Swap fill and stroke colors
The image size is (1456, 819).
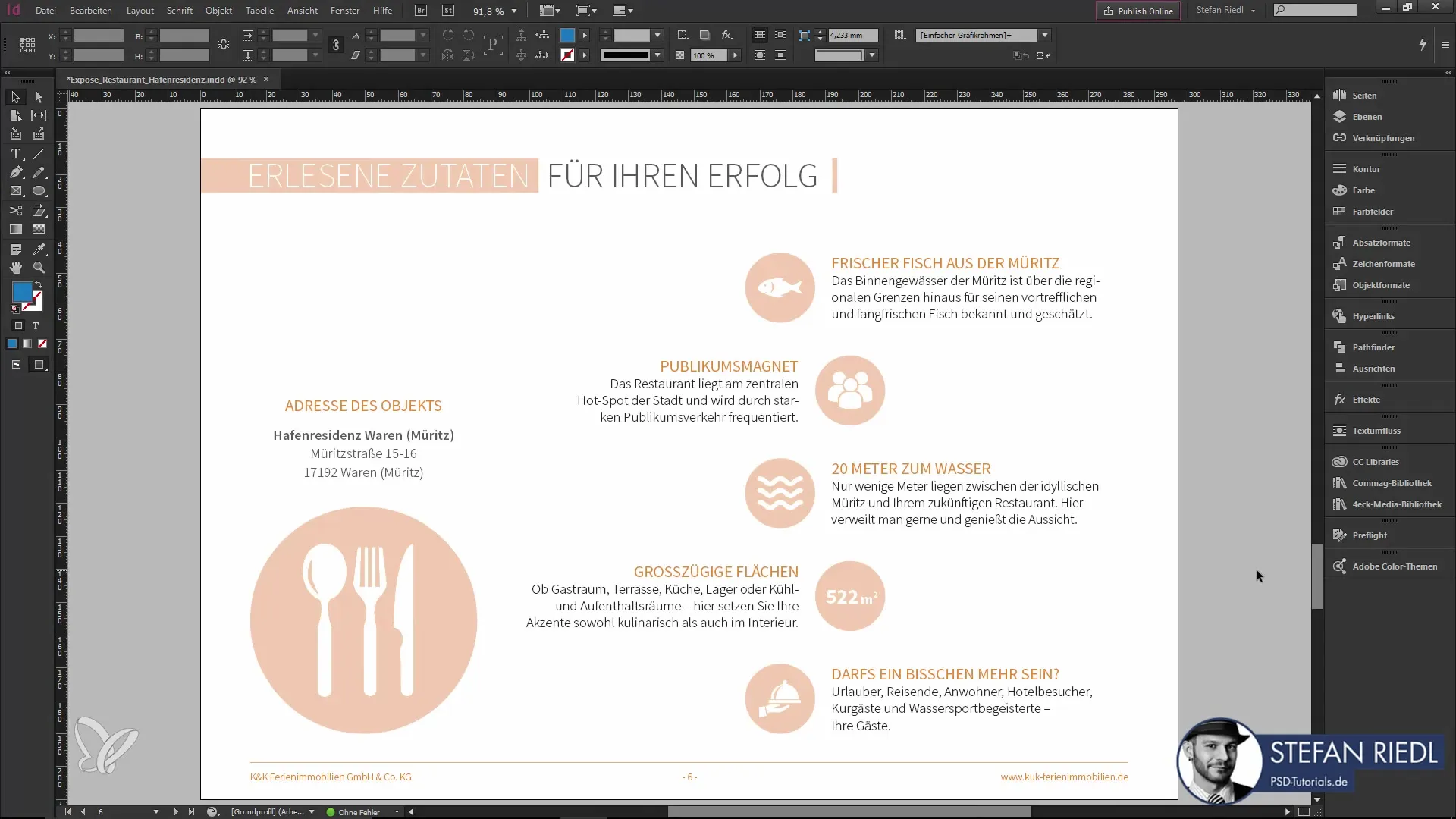click(x=39, y=284)
